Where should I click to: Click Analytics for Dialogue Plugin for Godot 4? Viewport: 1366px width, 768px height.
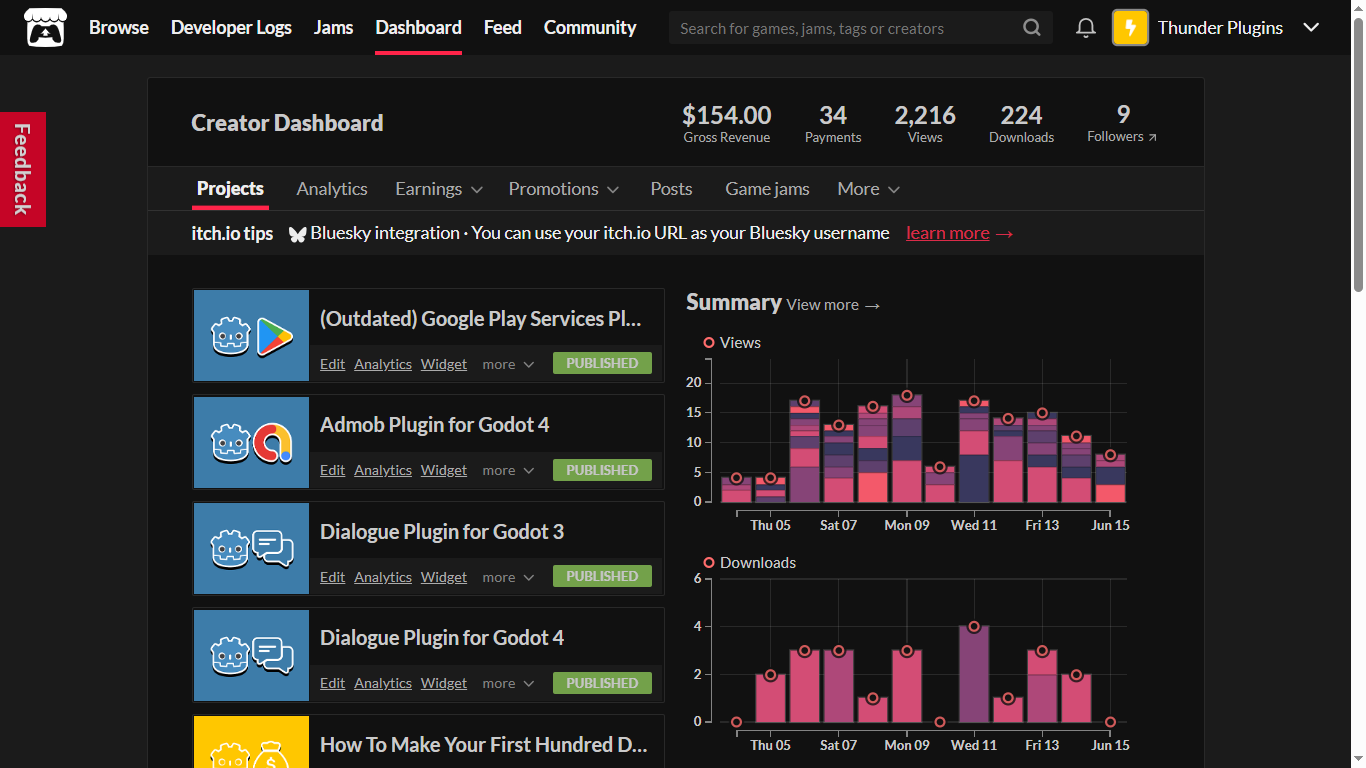383,684
